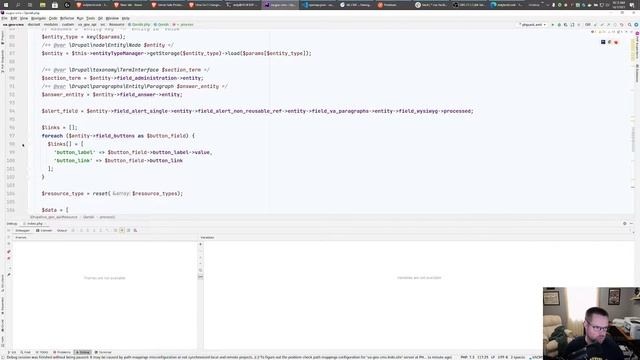This screenshot has height=360, width=640.
Task: Click the green Run button in toolbar
Action: (553, 24)
